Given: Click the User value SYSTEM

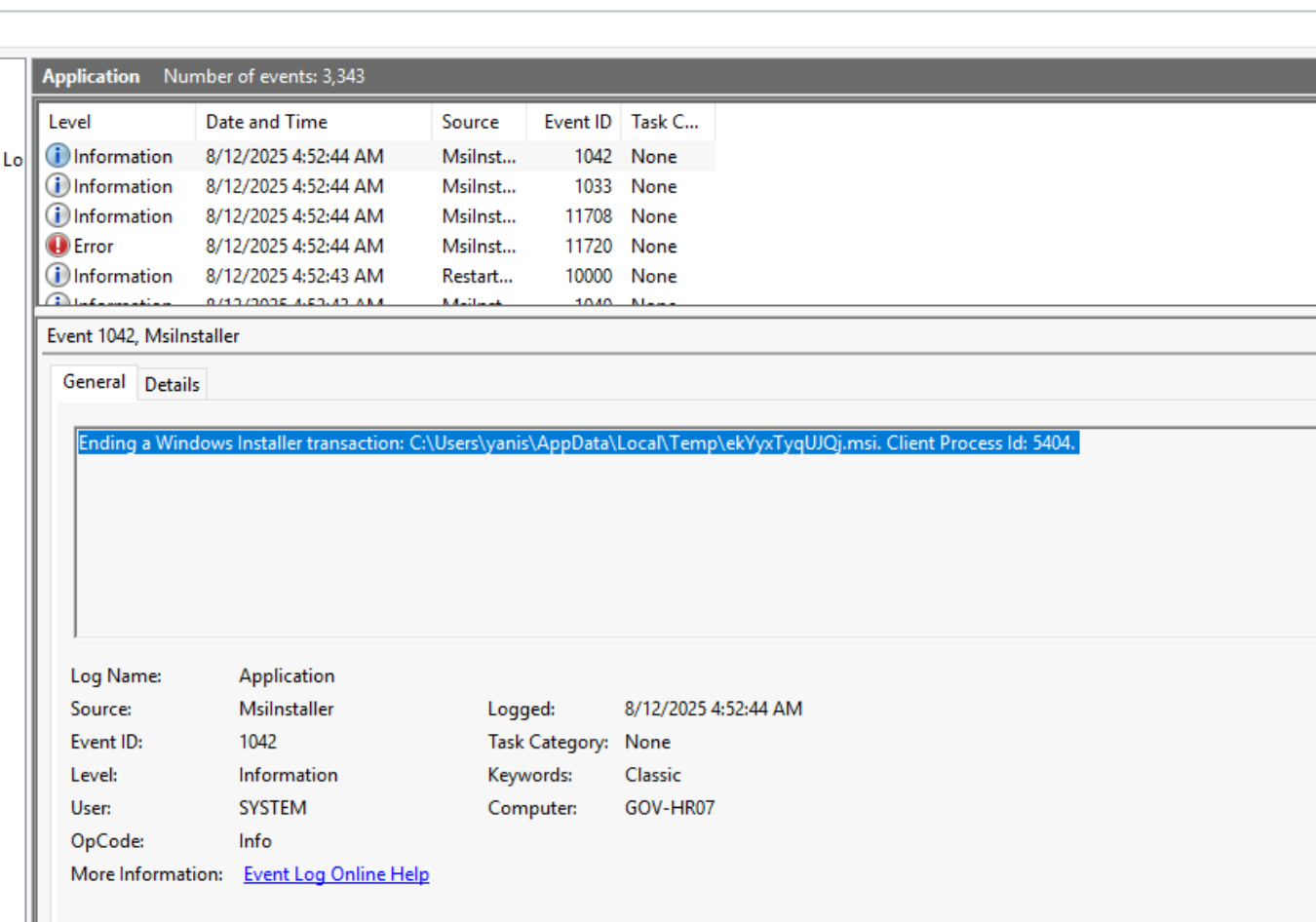Looking at the screenshot, I should (x=273, y=808).
